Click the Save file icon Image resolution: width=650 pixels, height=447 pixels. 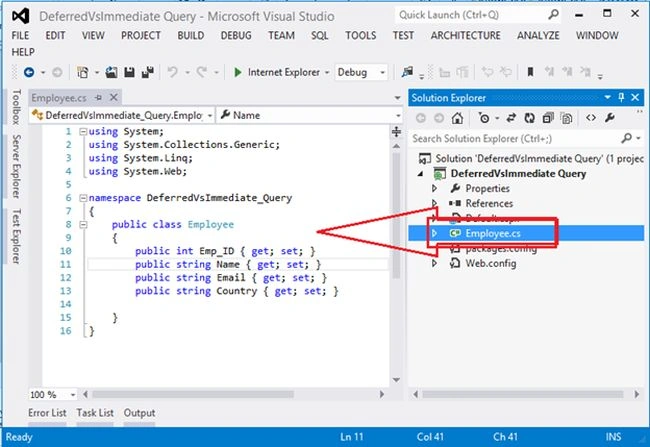130,72
